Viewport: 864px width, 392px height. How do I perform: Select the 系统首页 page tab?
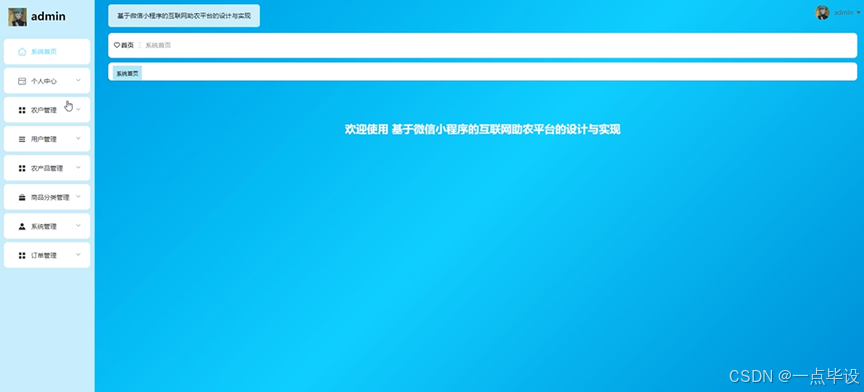pos(127,73)
